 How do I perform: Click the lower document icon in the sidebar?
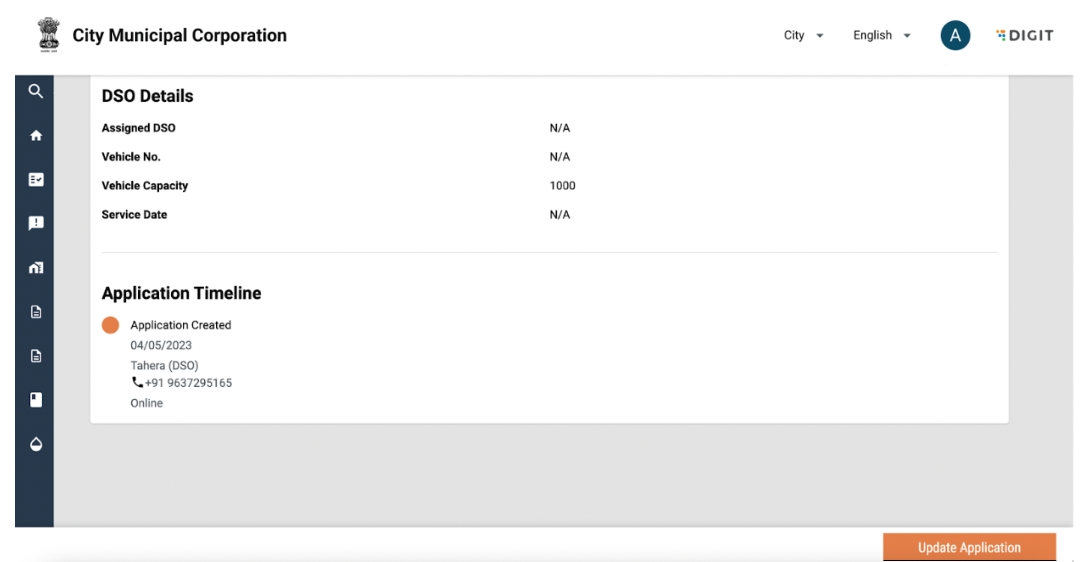click(x=35, y=355)
